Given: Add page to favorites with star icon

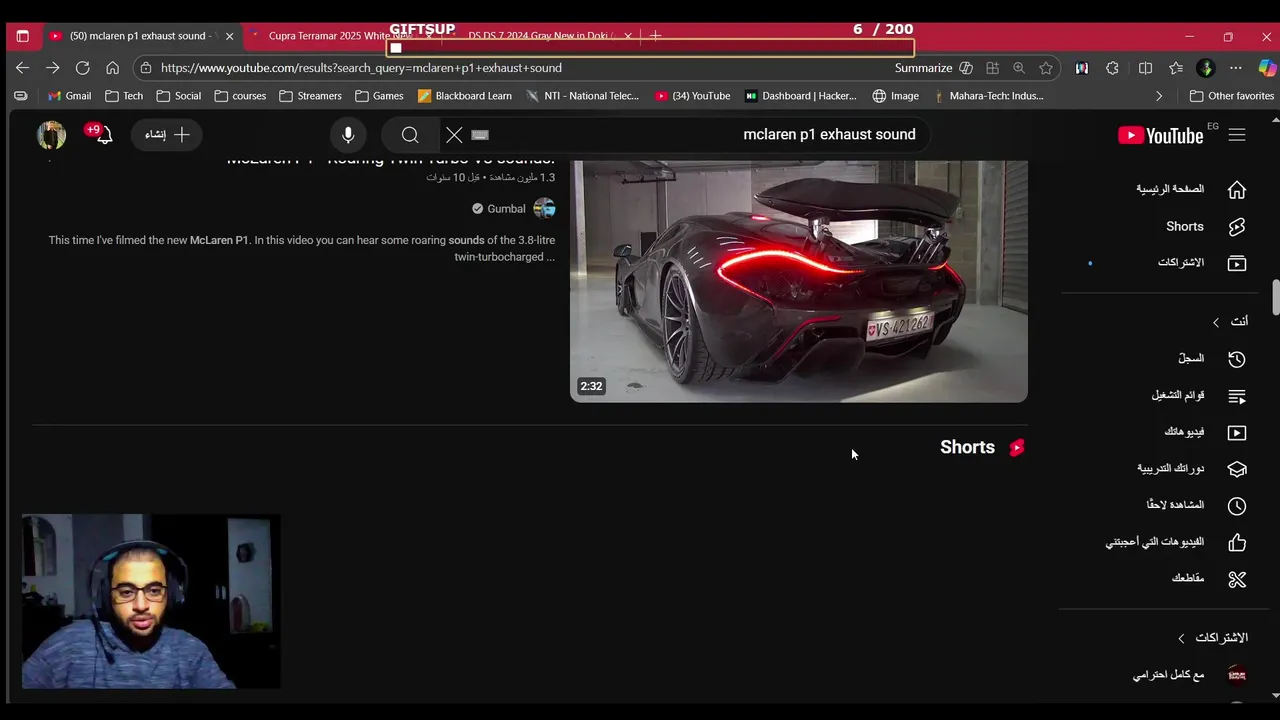Looking at the screenshot, I should (x=1046, y=68).
